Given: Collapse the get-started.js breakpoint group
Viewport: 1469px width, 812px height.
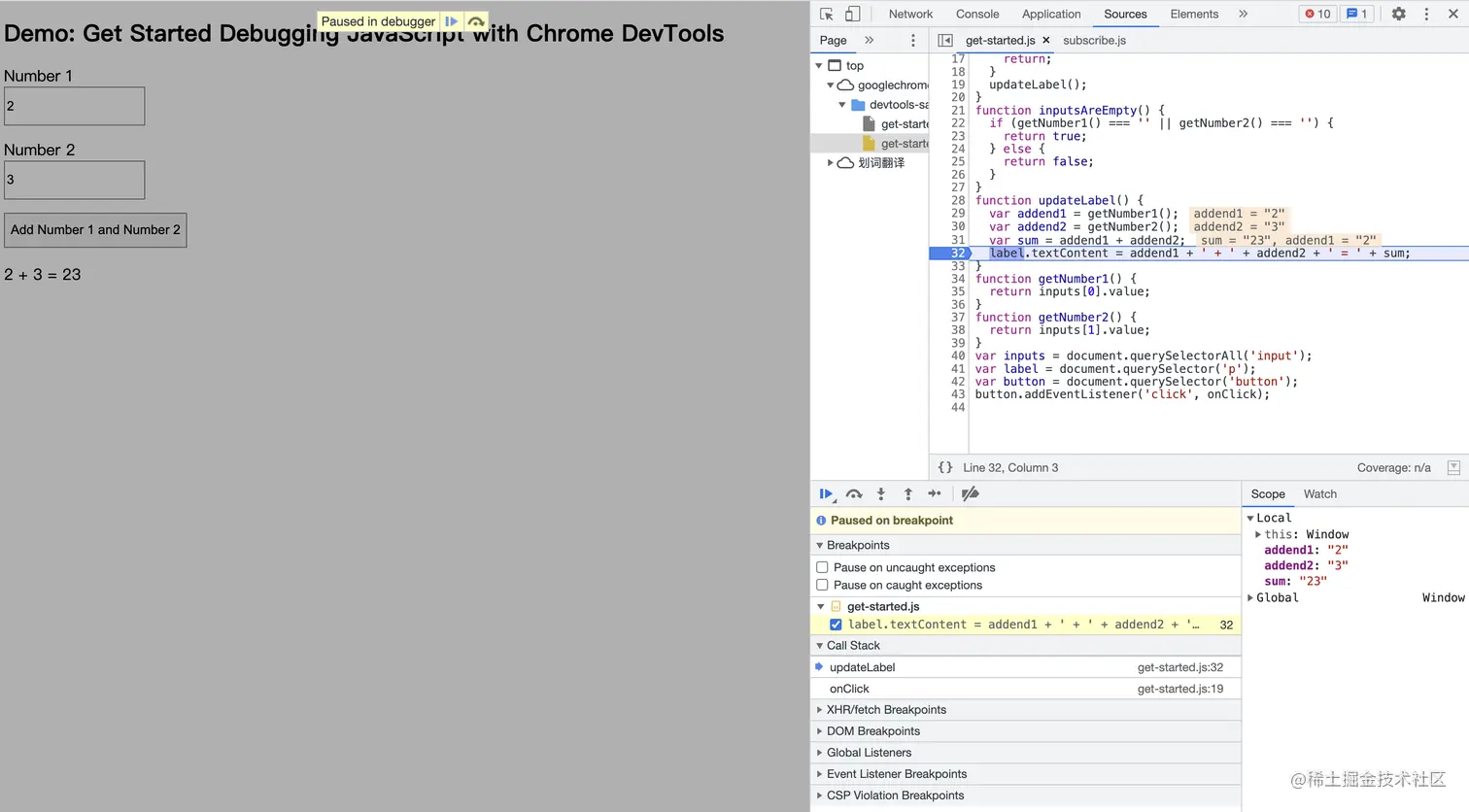Looking at the screenshot, I should 821,606.
